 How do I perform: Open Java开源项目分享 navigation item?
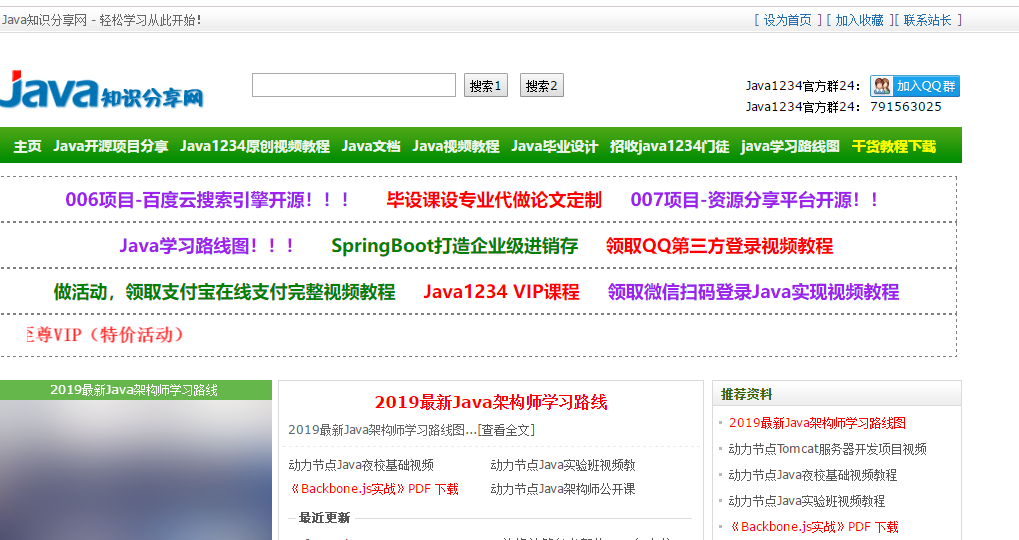(x=110, y=146)
